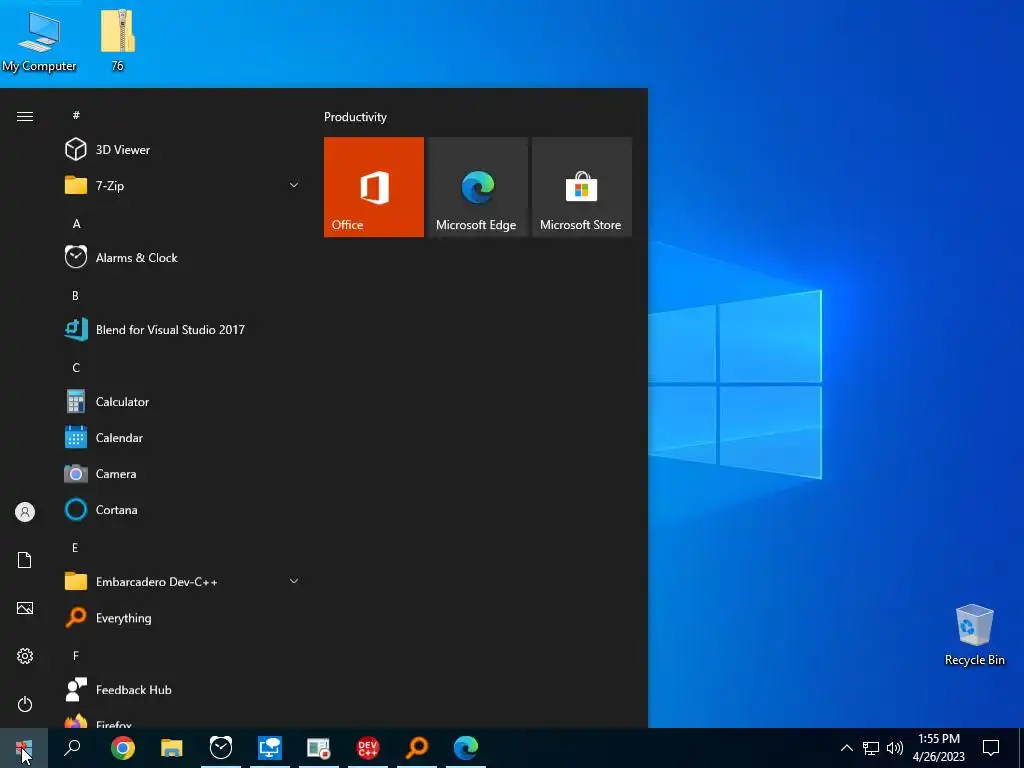This screenshot has width=1024, height=768.
Task: Switch to Everything search in taskbar
Action: 417,748
